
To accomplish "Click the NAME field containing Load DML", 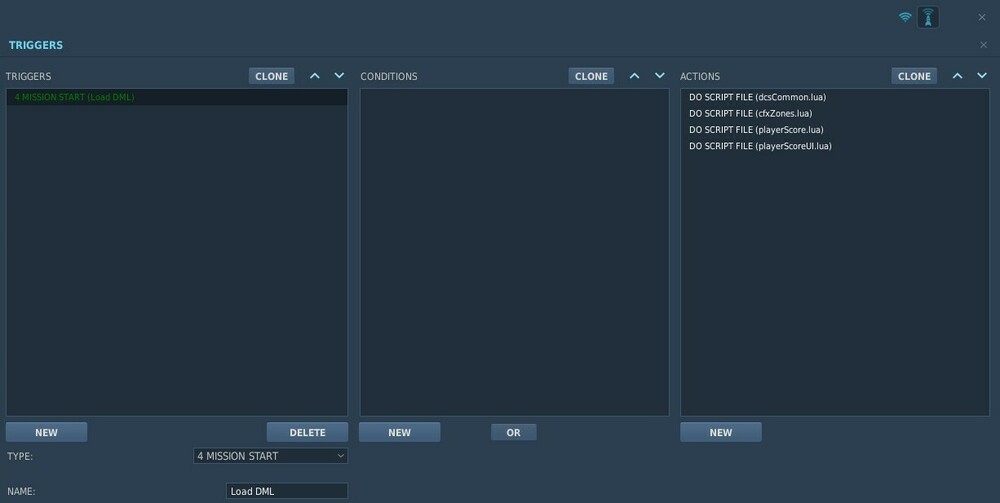I will pos(287,491).
